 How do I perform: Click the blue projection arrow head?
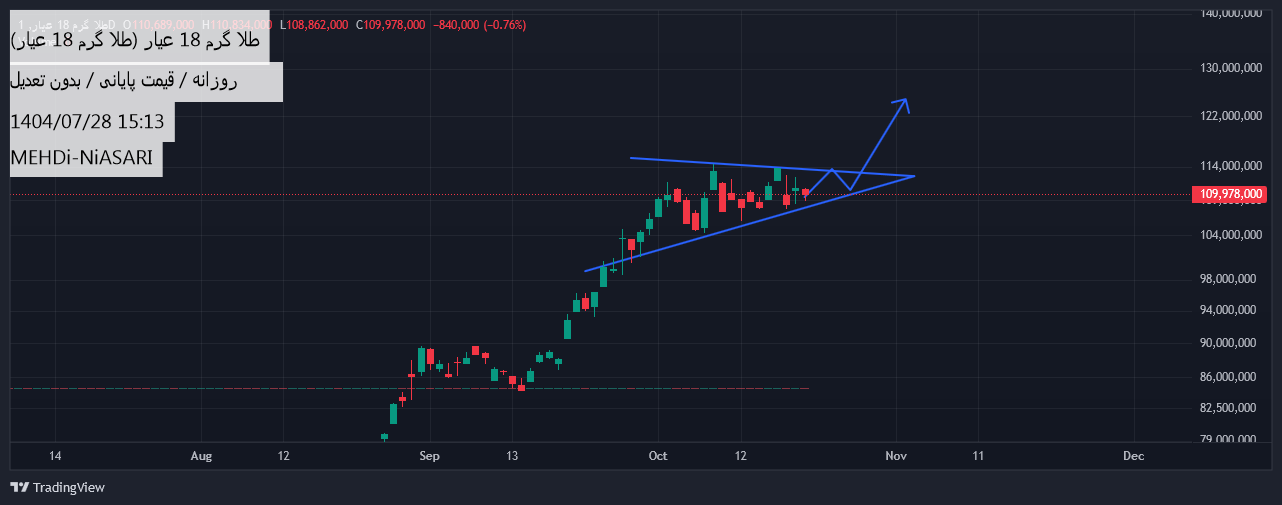(x=903, y=101)
